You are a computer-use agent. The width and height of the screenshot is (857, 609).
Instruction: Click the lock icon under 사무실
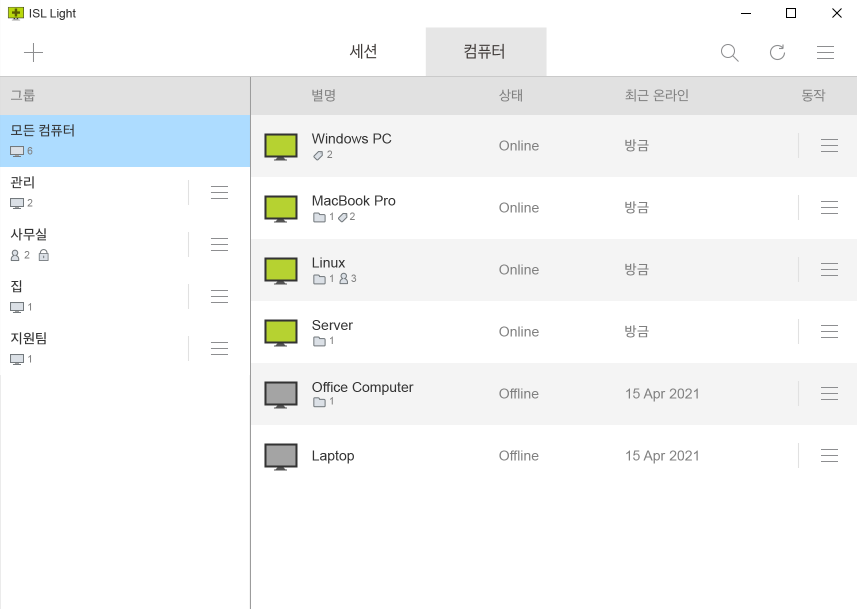44,255
